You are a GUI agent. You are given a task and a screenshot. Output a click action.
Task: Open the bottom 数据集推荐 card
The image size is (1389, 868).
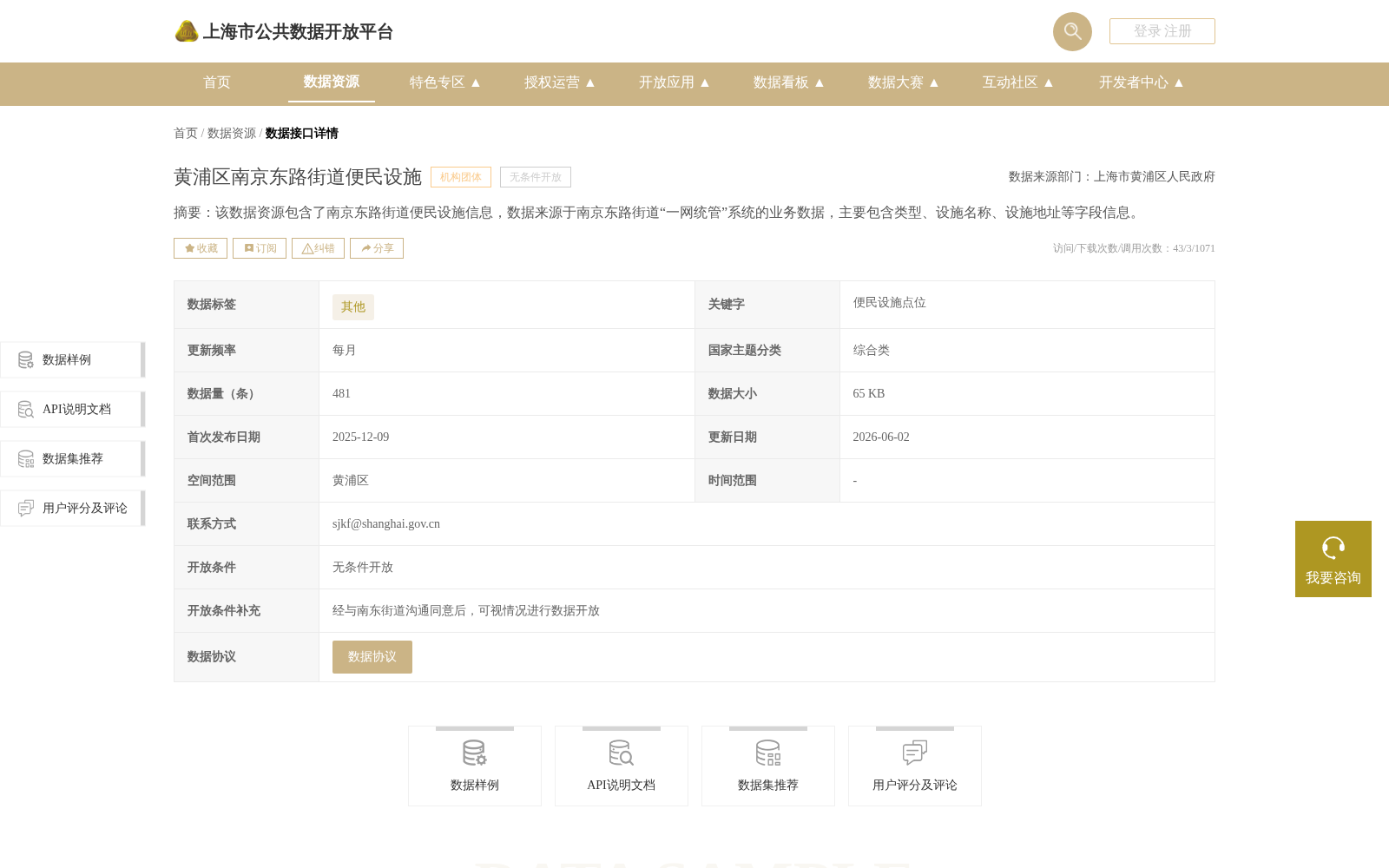click(768, 766)
